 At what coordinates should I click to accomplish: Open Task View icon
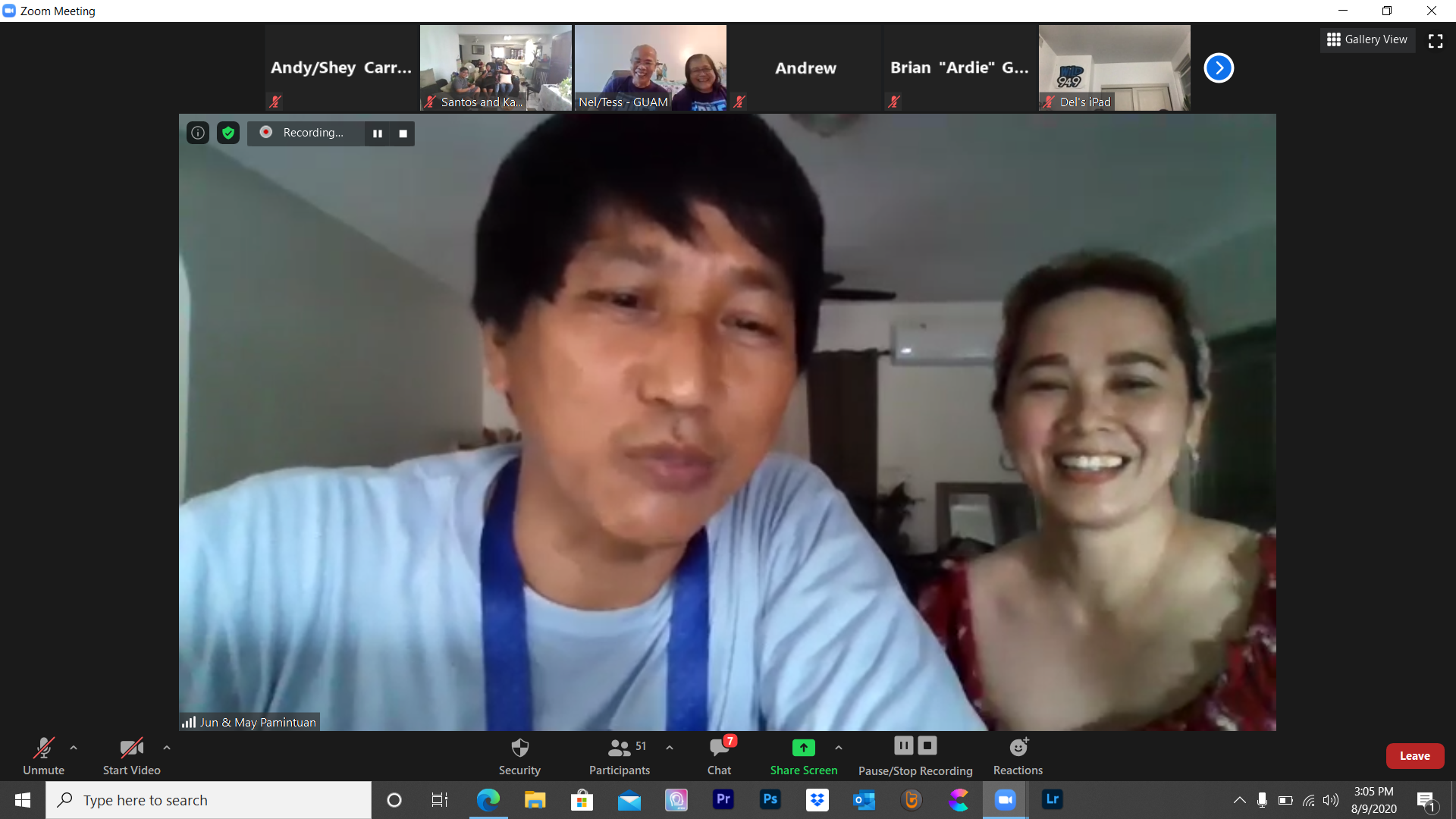(440, 800)
